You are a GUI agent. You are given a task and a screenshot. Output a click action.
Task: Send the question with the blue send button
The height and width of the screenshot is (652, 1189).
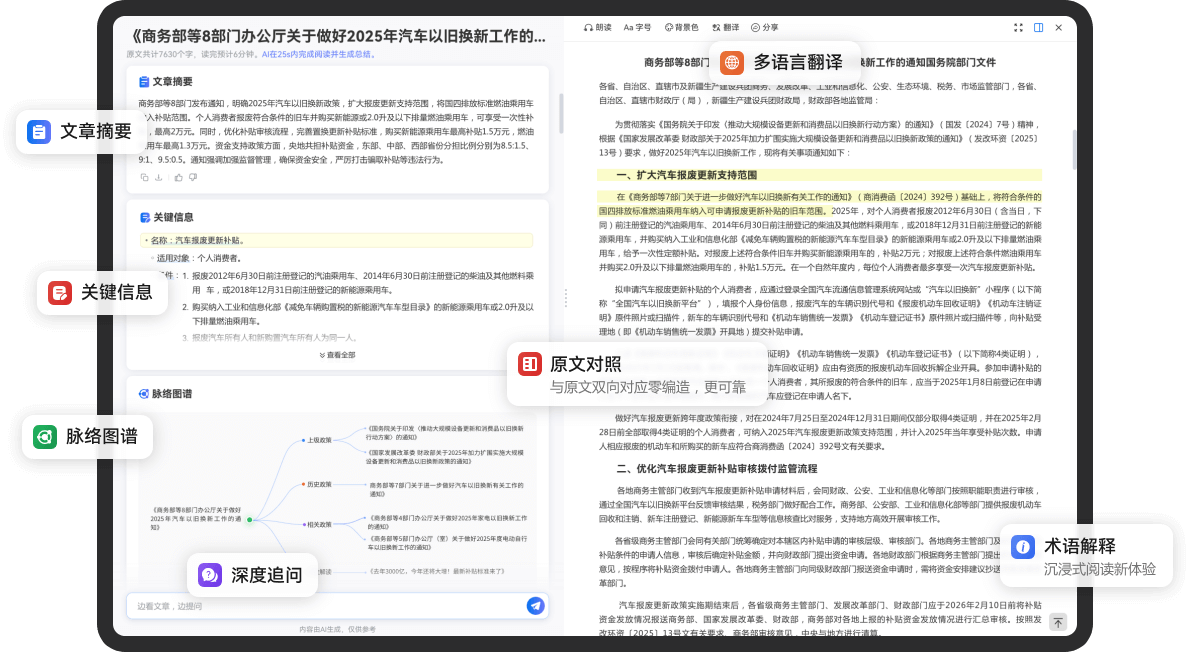535,605
